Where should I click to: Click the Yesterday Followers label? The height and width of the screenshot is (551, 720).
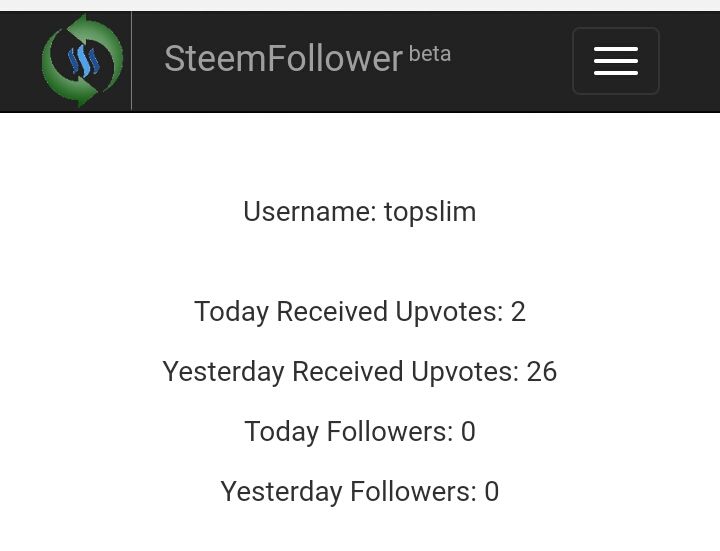pos(348,492)
